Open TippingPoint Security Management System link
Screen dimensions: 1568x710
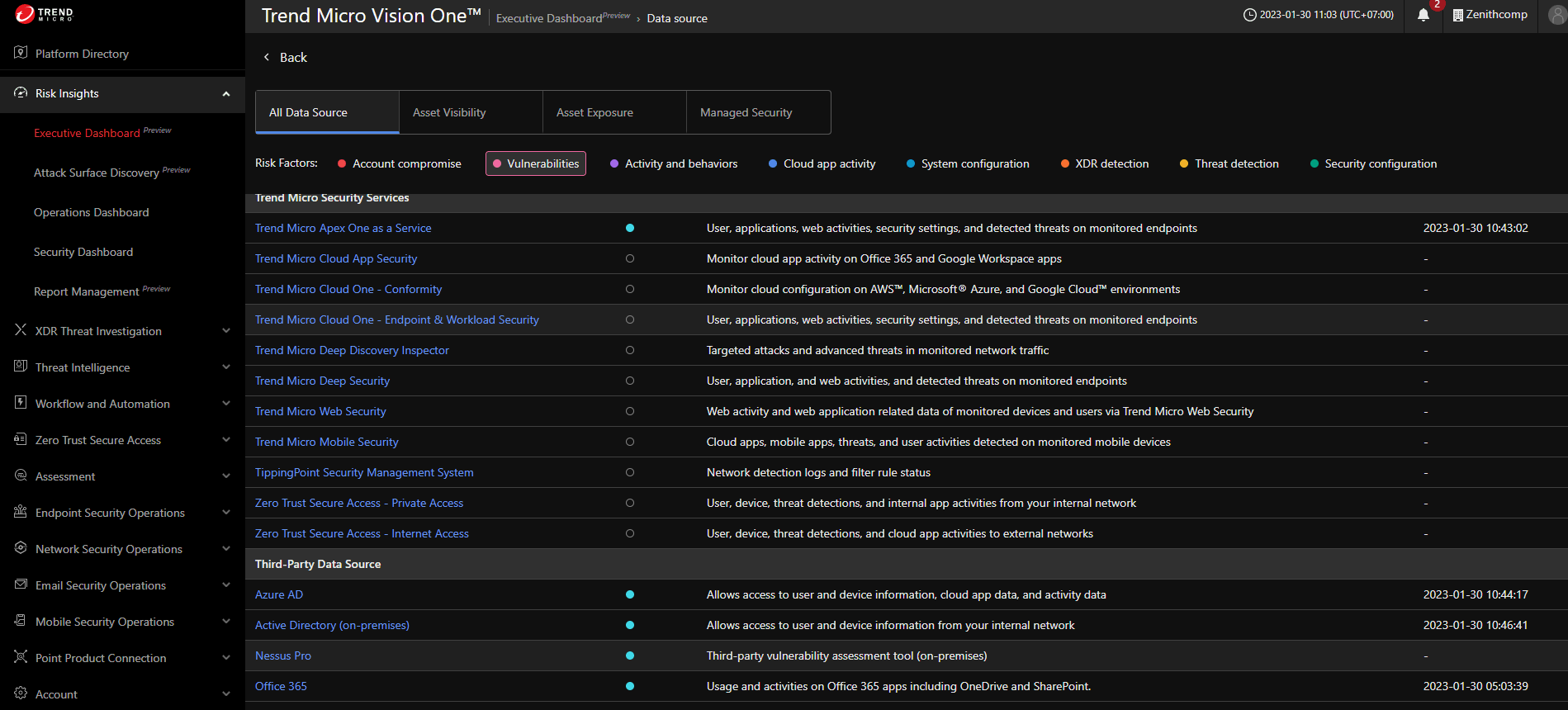click(364, 472)
